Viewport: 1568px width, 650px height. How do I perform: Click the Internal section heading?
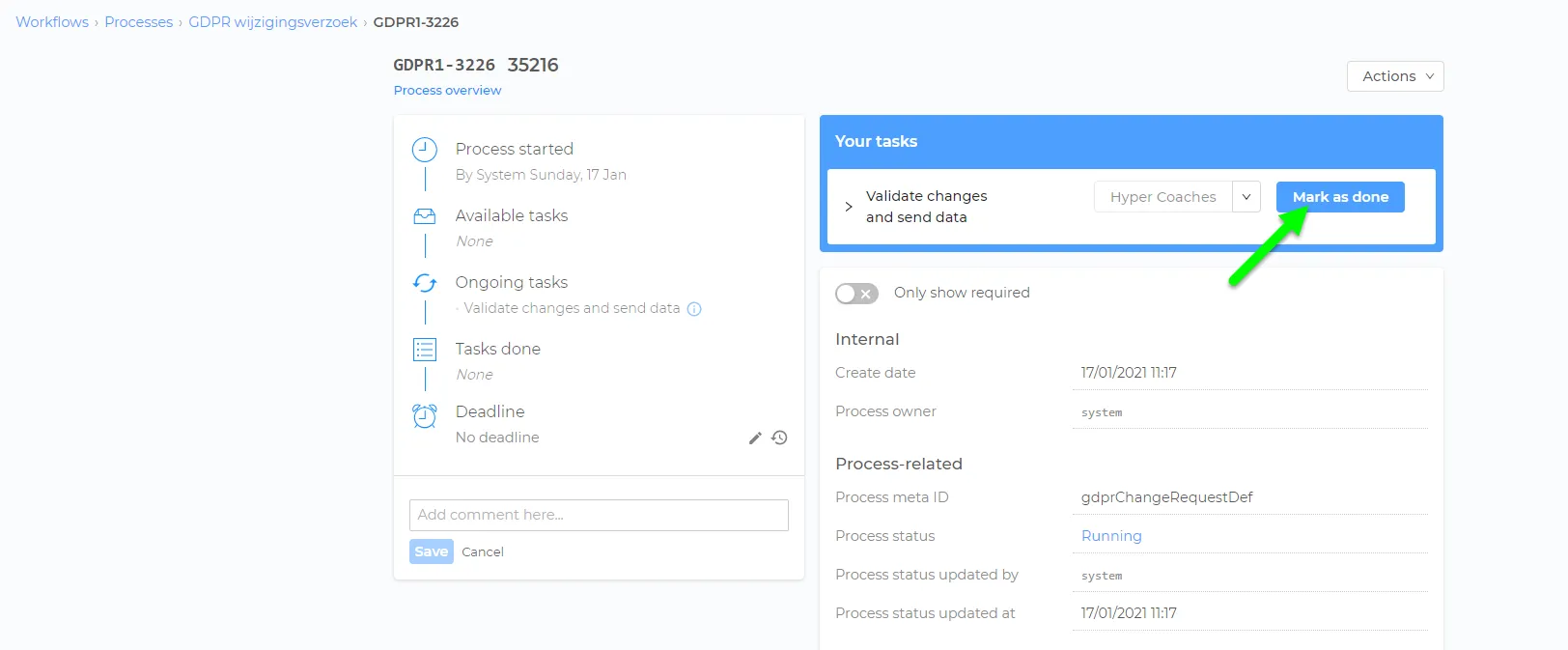pos(867,339)
